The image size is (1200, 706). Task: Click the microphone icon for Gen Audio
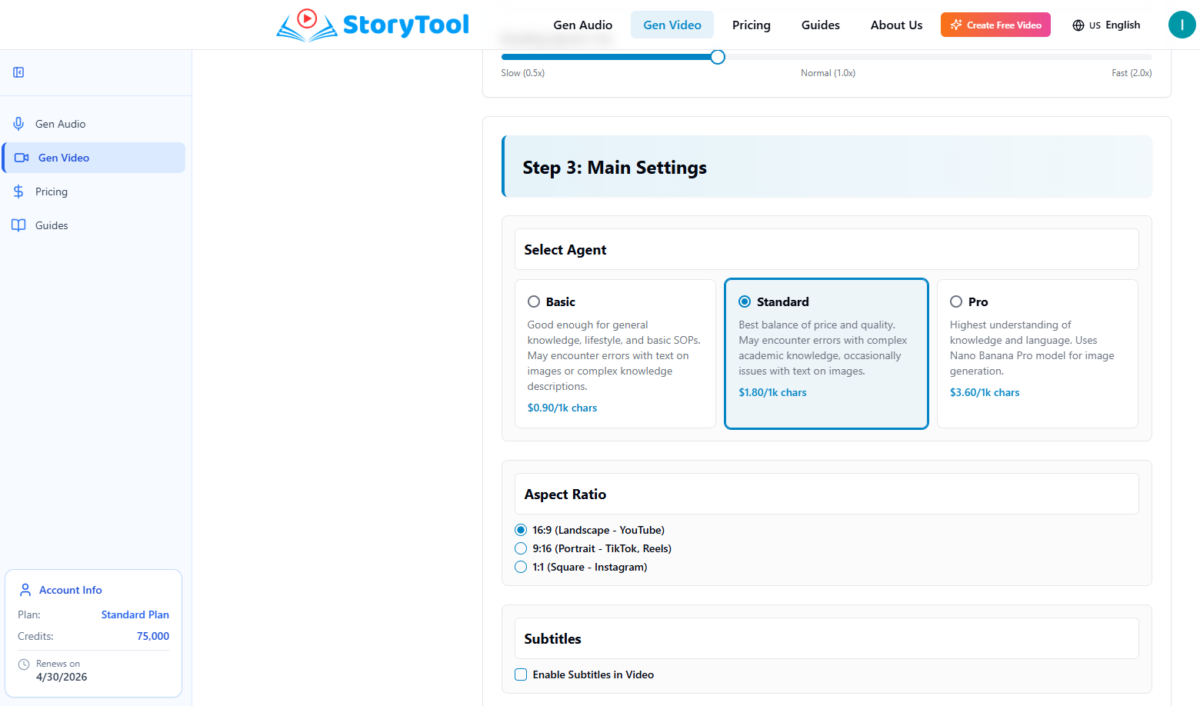coord(18,124)
